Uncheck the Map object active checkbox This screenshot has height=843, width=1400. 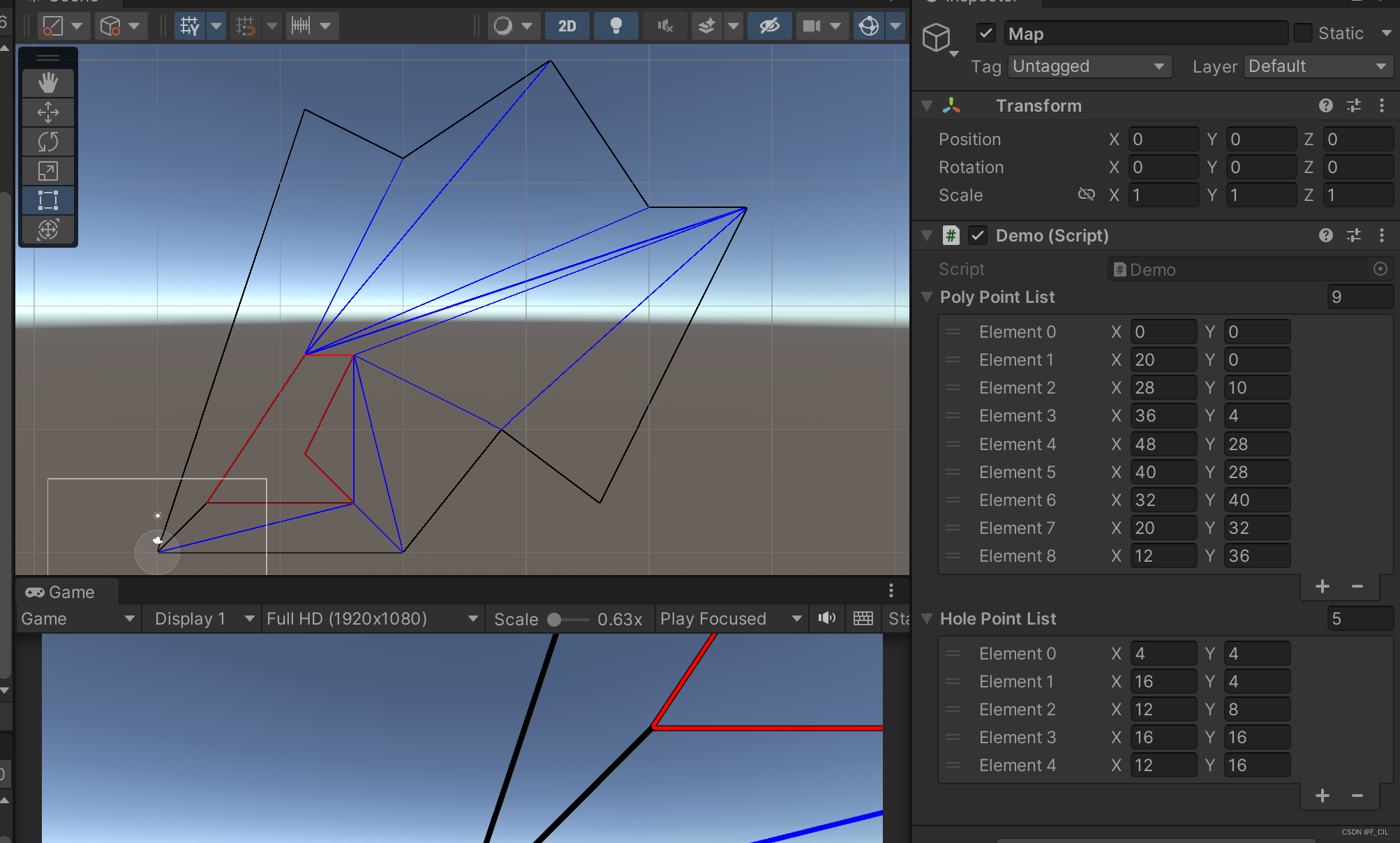(x=985, y=33)
